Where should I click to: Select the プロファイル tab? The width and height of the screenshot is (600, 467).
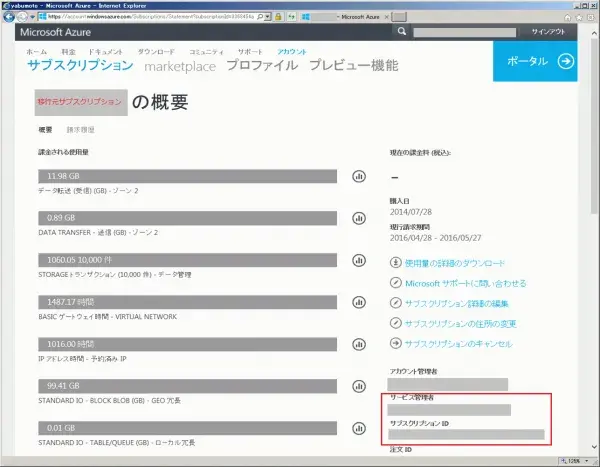tap(262, 65)
